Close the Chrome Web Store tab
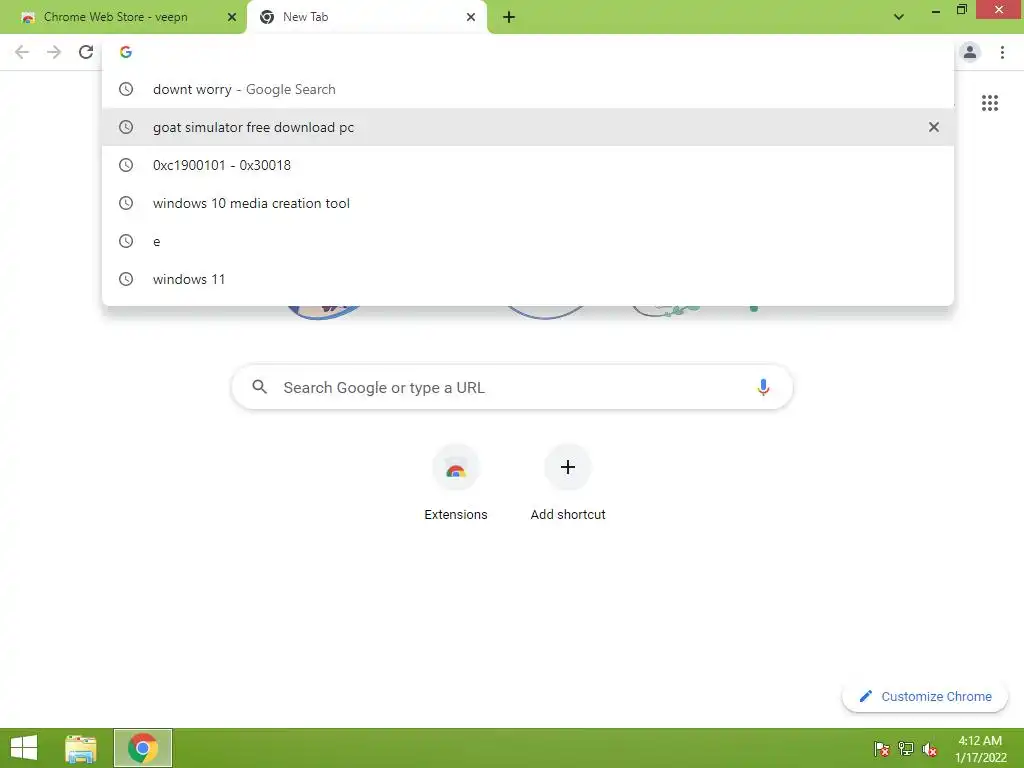The image size is (1024, 768). pyautogui.click(x=231, y=17)
